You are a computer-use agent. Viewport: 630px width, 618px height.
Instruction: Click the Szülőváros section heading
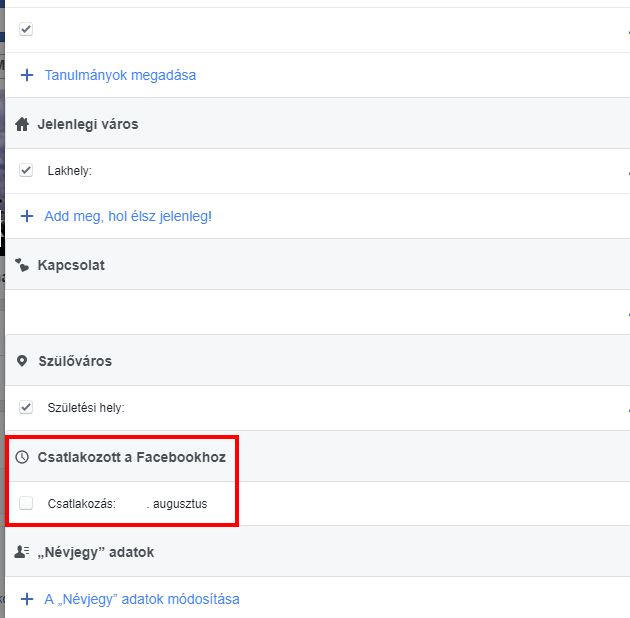click(x=74, y=360)
